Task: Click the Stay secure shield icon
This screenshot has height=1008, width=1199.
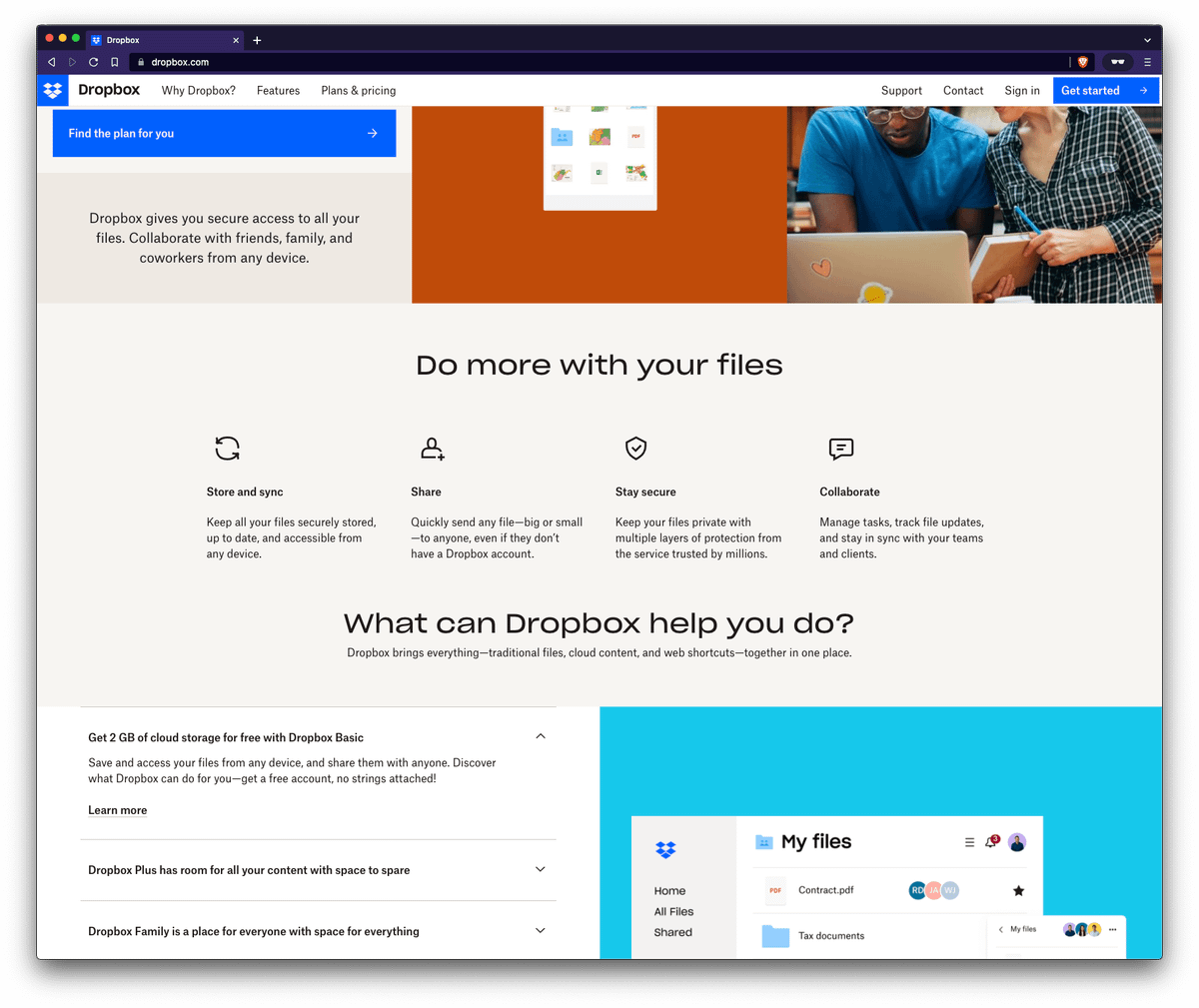Action: (x=635, y=449)
